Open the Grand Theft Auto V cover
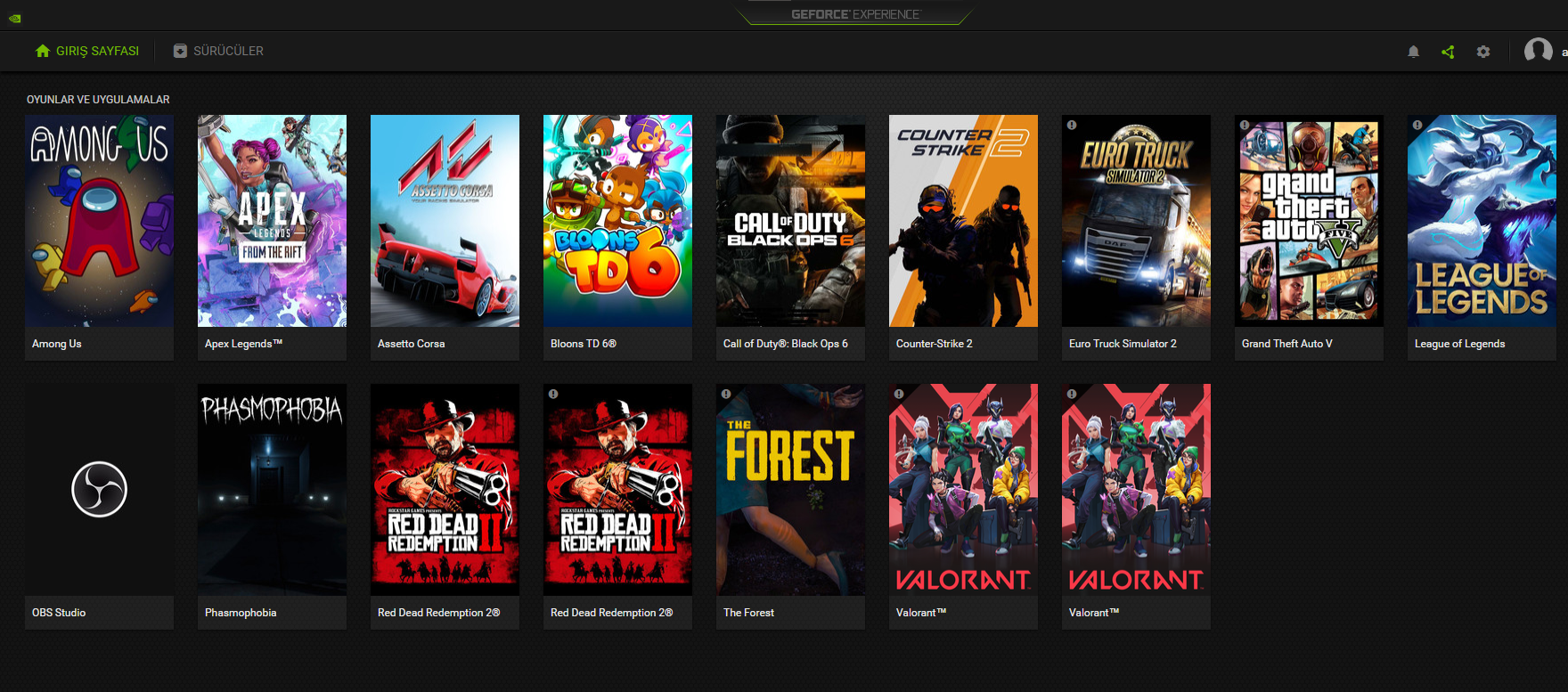 (1309, 221)
